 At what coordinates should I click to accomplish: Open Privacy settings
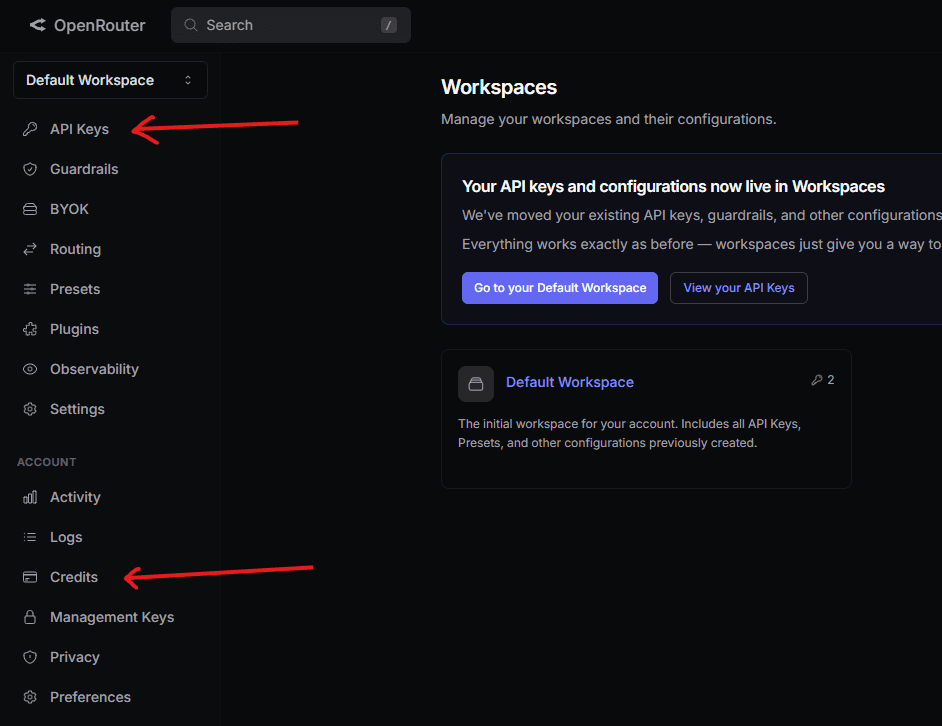(x=74, y=657)
